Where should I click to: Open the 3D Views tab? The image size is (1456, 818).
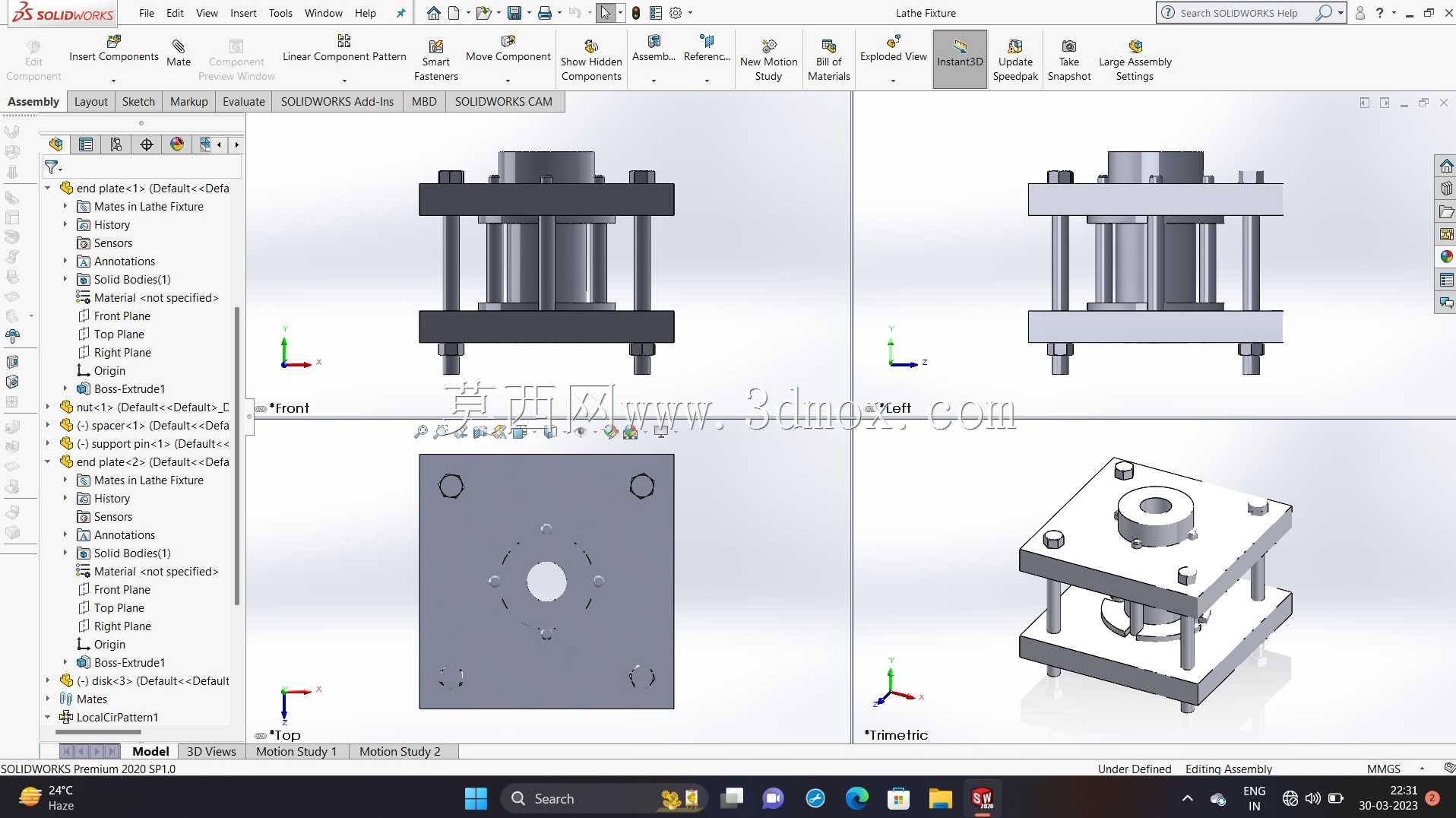211,751
